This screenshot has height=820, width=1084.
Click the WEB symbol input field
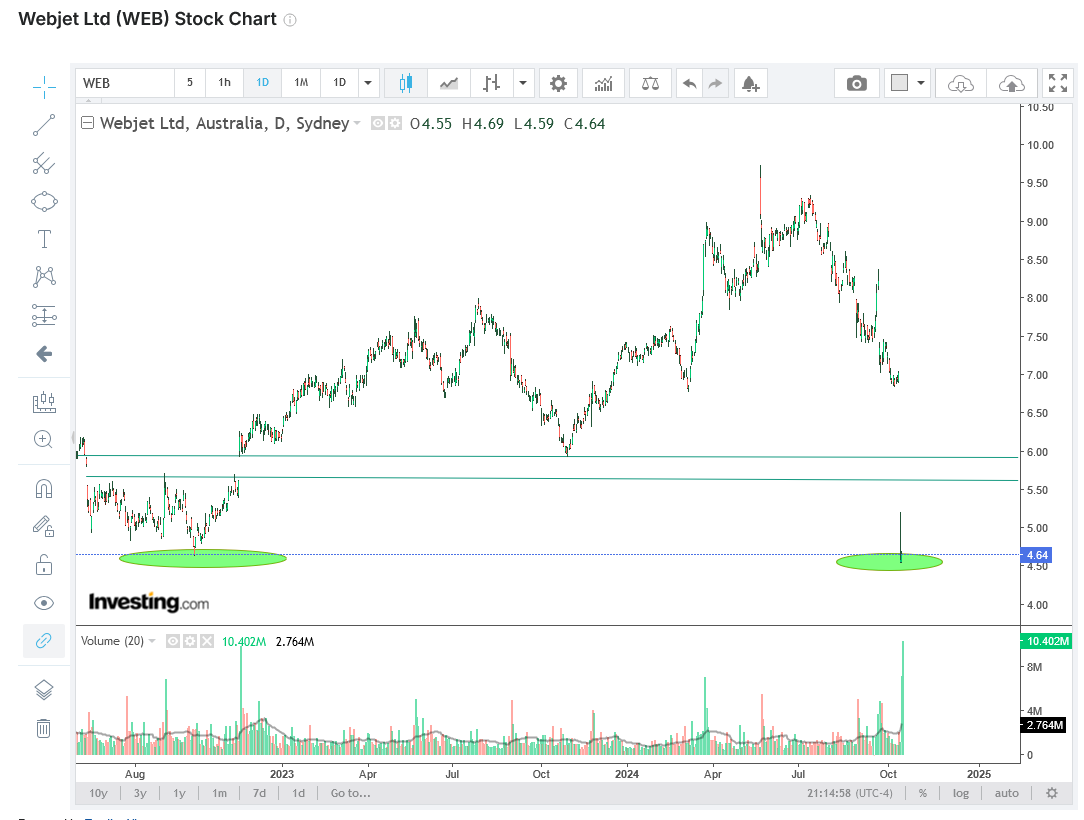click(124, 83)
